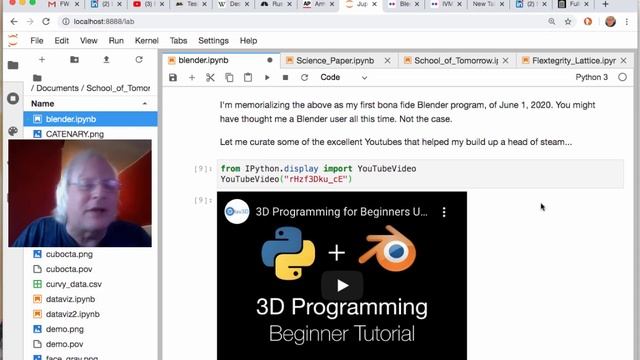
Task: Cut selected cells with scissors
Action: click(x=210, y=78)
